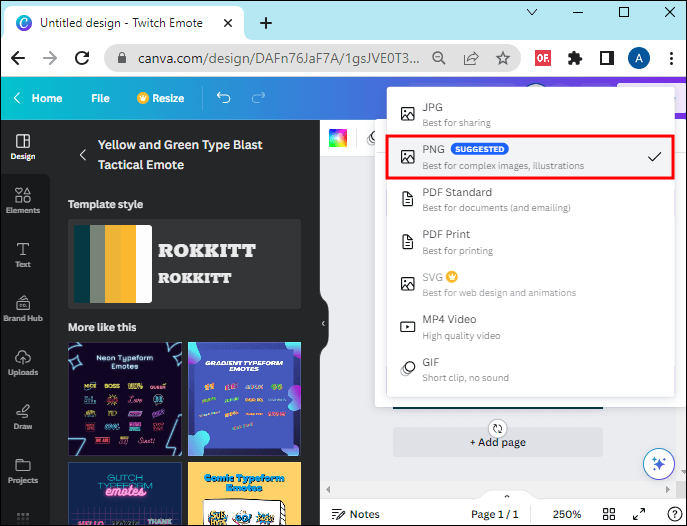Choose PDF Standard format

click(530, 199)
